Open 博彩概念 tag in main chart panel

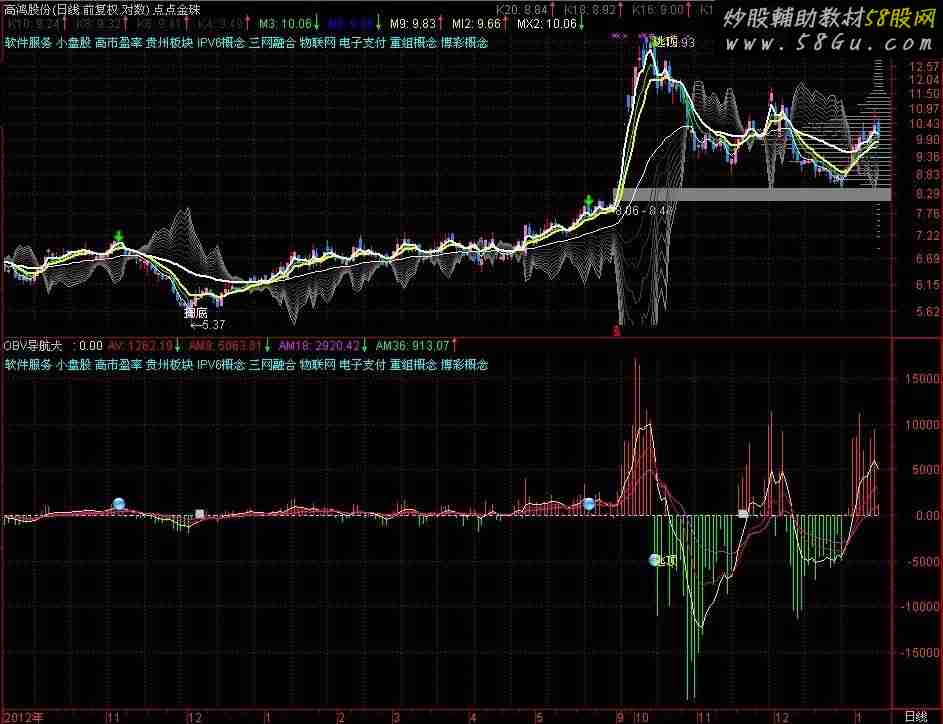pos(464,43)
